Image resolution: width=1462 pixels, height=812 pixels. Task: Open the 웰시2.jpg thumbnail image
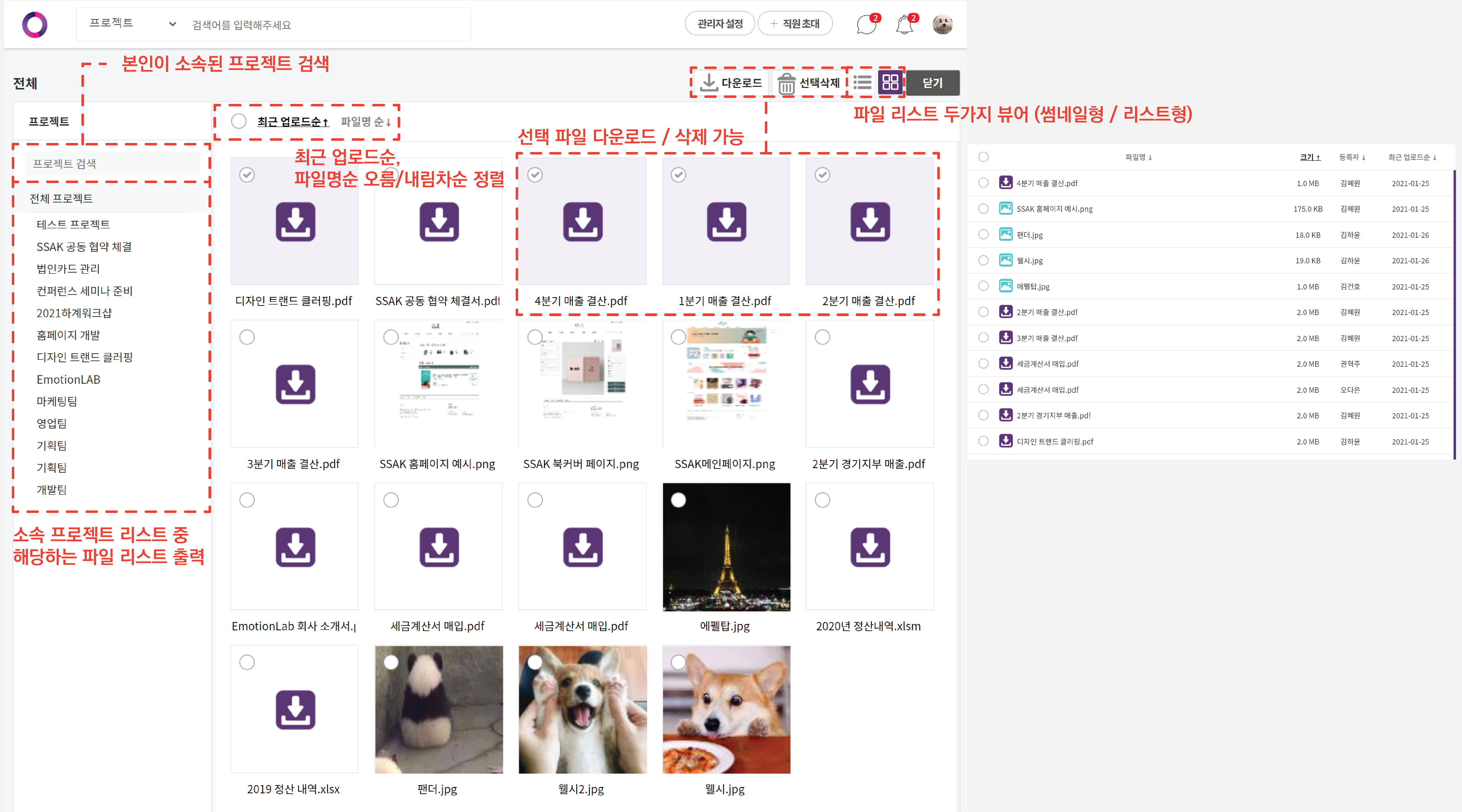582,709
